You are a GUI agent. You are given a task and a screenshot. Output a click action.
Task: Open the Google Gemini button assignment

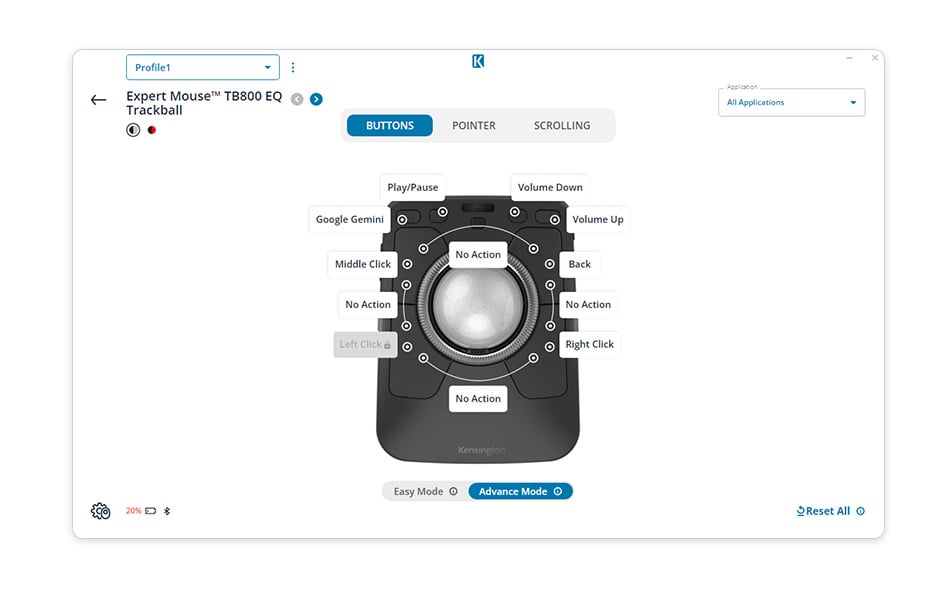[350, 219]
